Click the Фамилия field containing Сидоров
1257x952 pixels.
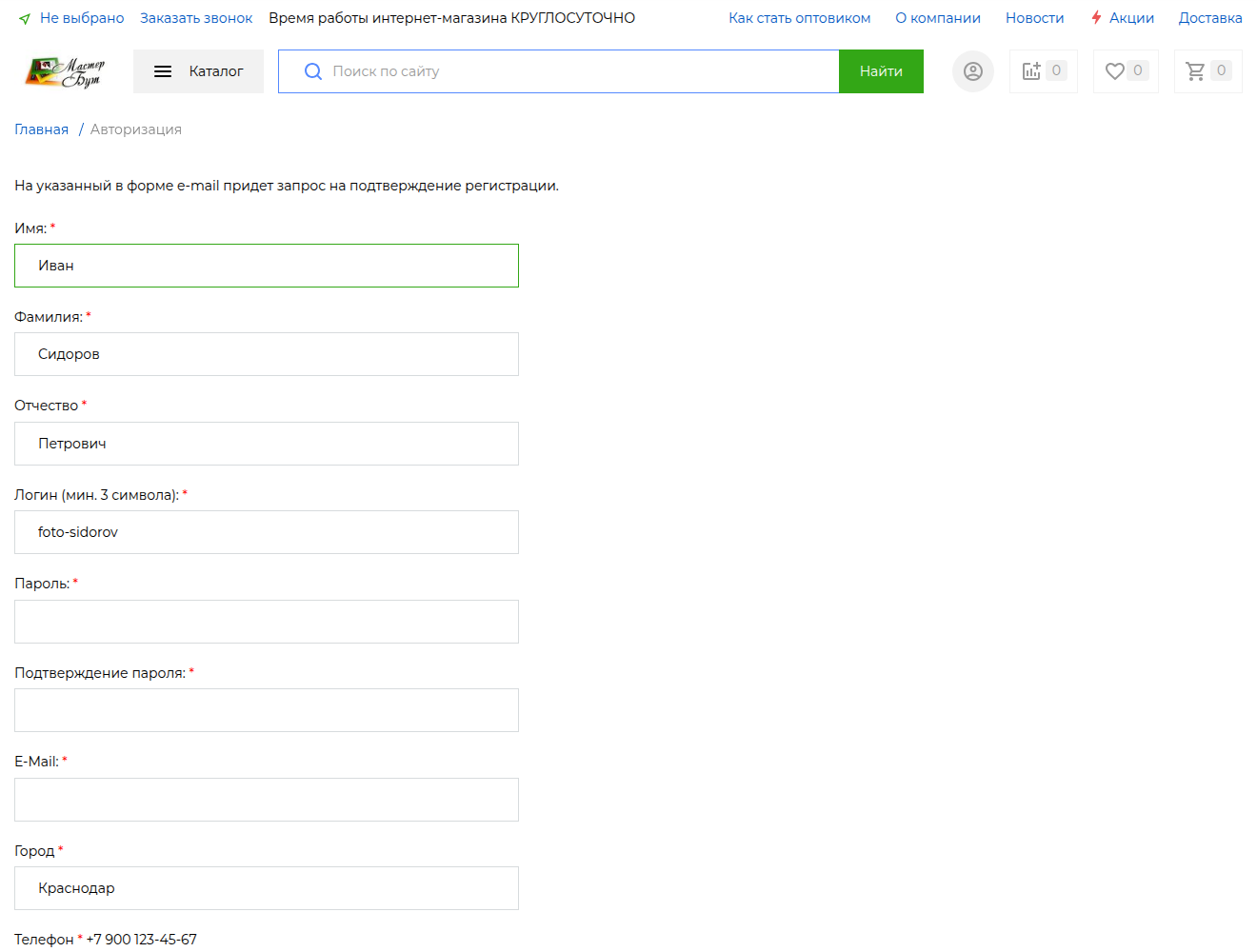(x=267, y=354)
